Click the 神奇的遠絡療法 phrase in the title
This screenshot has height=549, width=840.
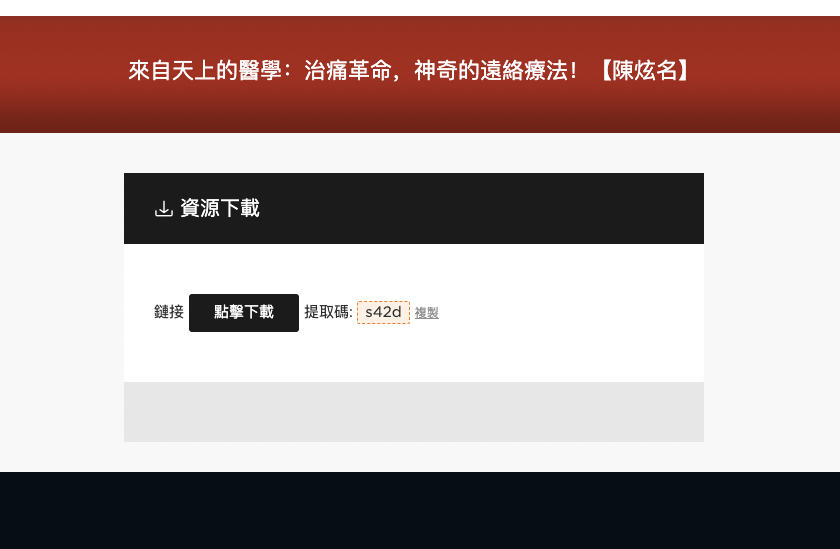[491, 70]
